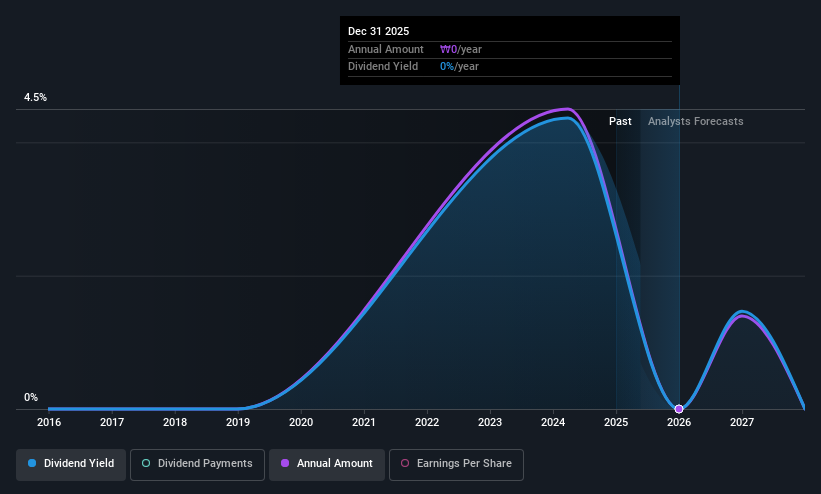Click the pink Earnings Per Share legend circle
Viewport: 821px width, 494px height.
[x=405, y=463]
